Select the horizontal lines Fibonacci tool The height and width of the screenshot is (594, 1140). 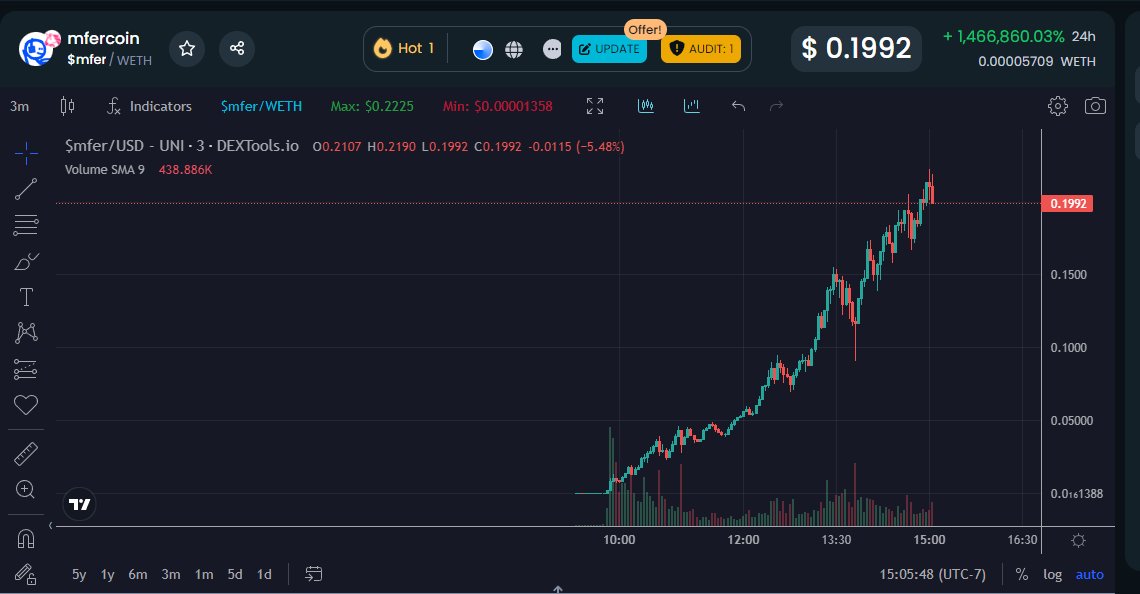pyautogui.click(x=26, y=225)
